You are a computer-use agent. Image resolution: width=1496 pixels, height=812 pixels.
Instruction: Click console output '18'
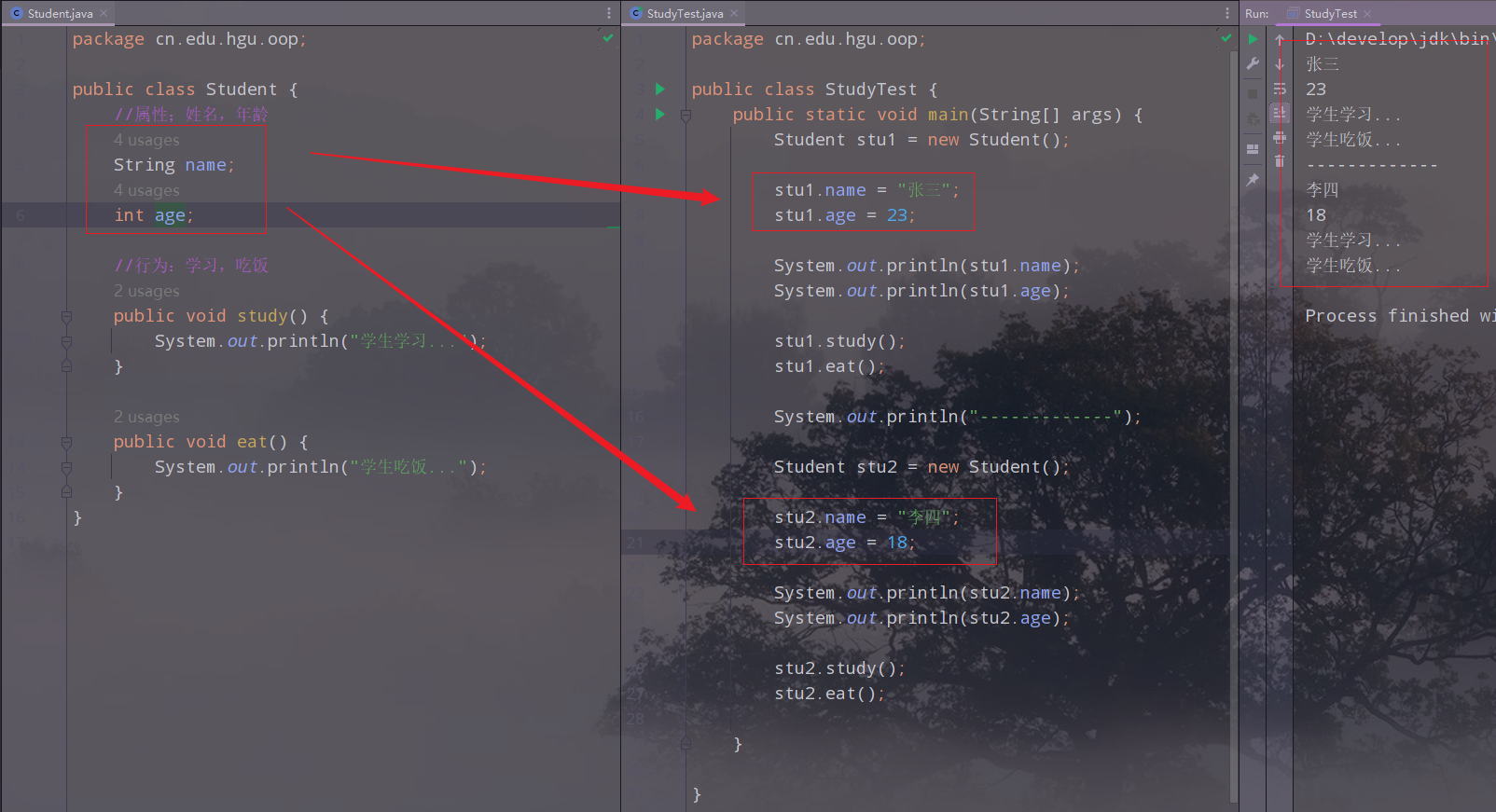point(1316,215)
